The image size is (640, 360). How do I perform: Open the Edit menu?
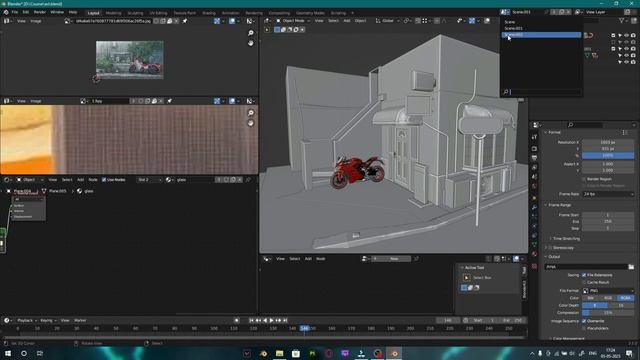pyautogui.click(x=26, y=12)
